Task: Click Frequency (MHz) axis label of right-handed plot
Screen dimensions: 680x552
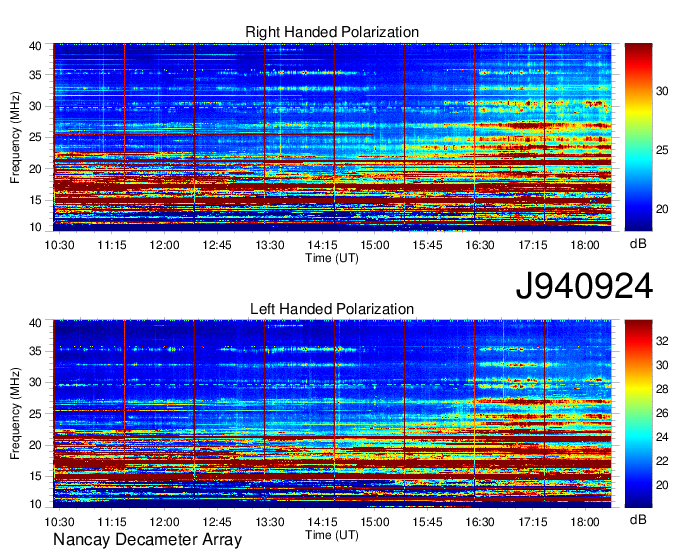Action: point(15,137)
